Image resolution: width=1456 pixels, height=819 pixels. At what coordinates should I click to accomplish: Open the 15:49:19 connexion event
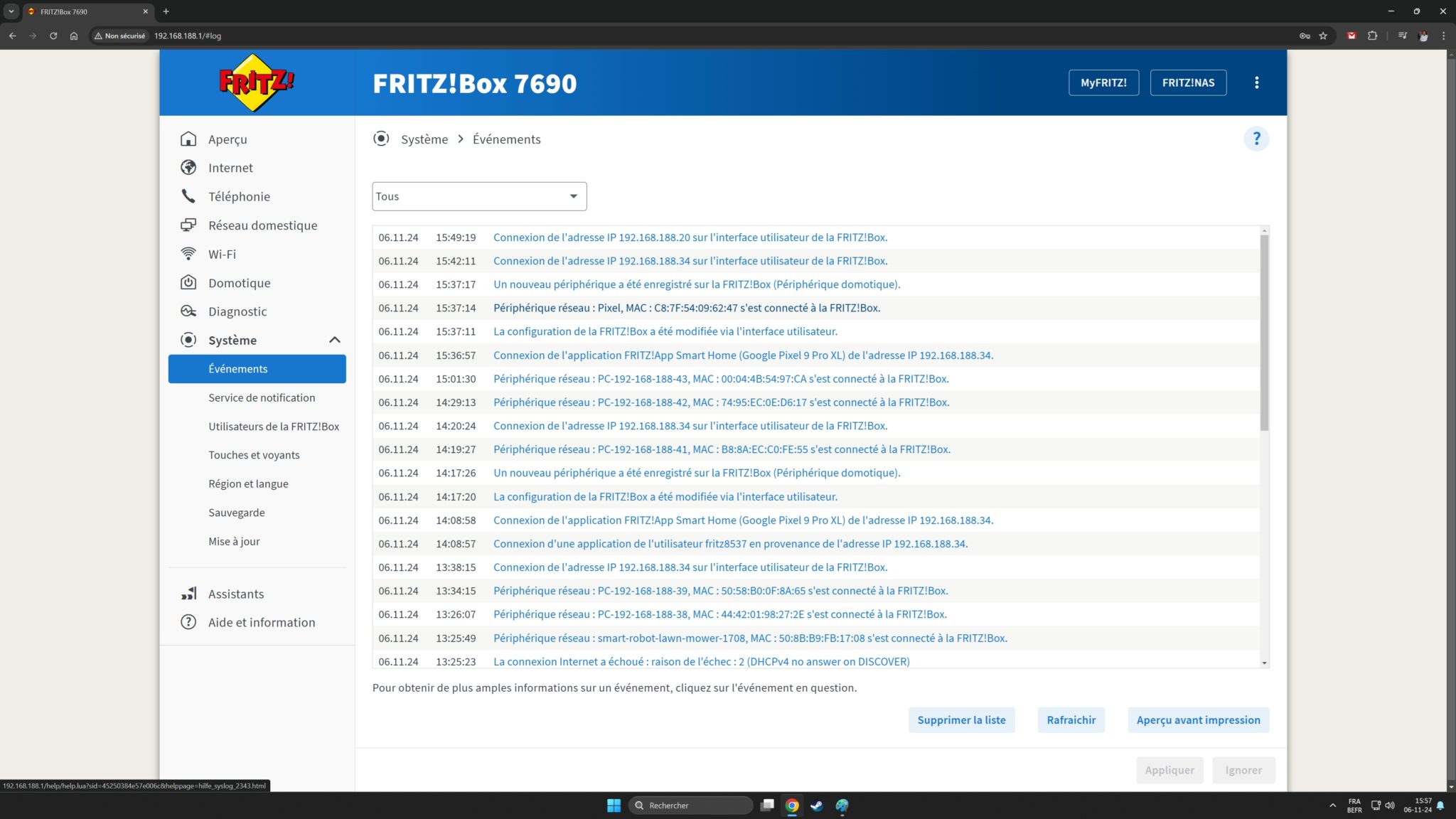(690, 237)
